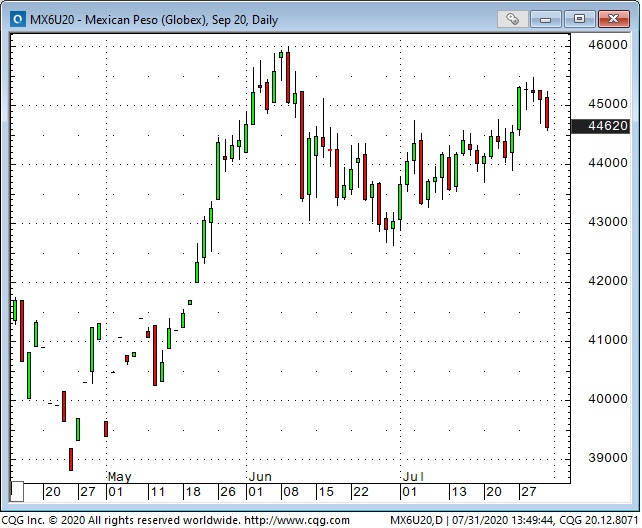Click the CQG chart window icon
Viewport: 642px width, 528px height.
[18, 19]
